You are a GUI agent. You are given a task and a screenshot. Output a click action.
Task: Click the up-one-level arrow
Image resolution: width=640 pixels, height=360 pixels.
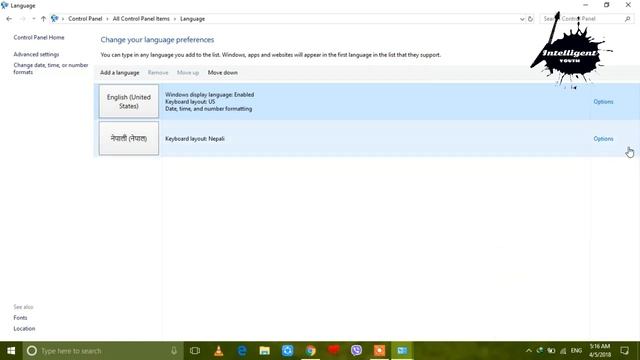[x=43, y=19]
